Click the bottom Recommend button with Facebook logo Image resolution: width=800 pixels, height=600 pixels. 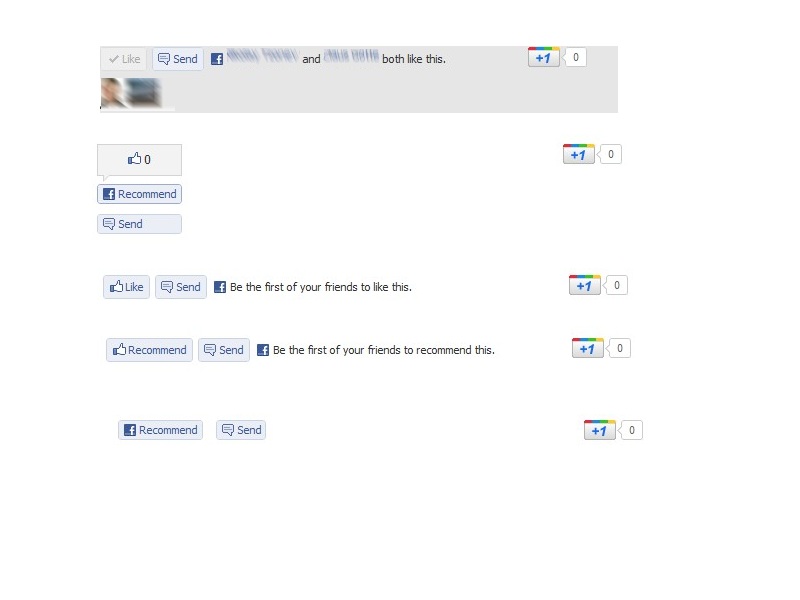click(160, 430)
